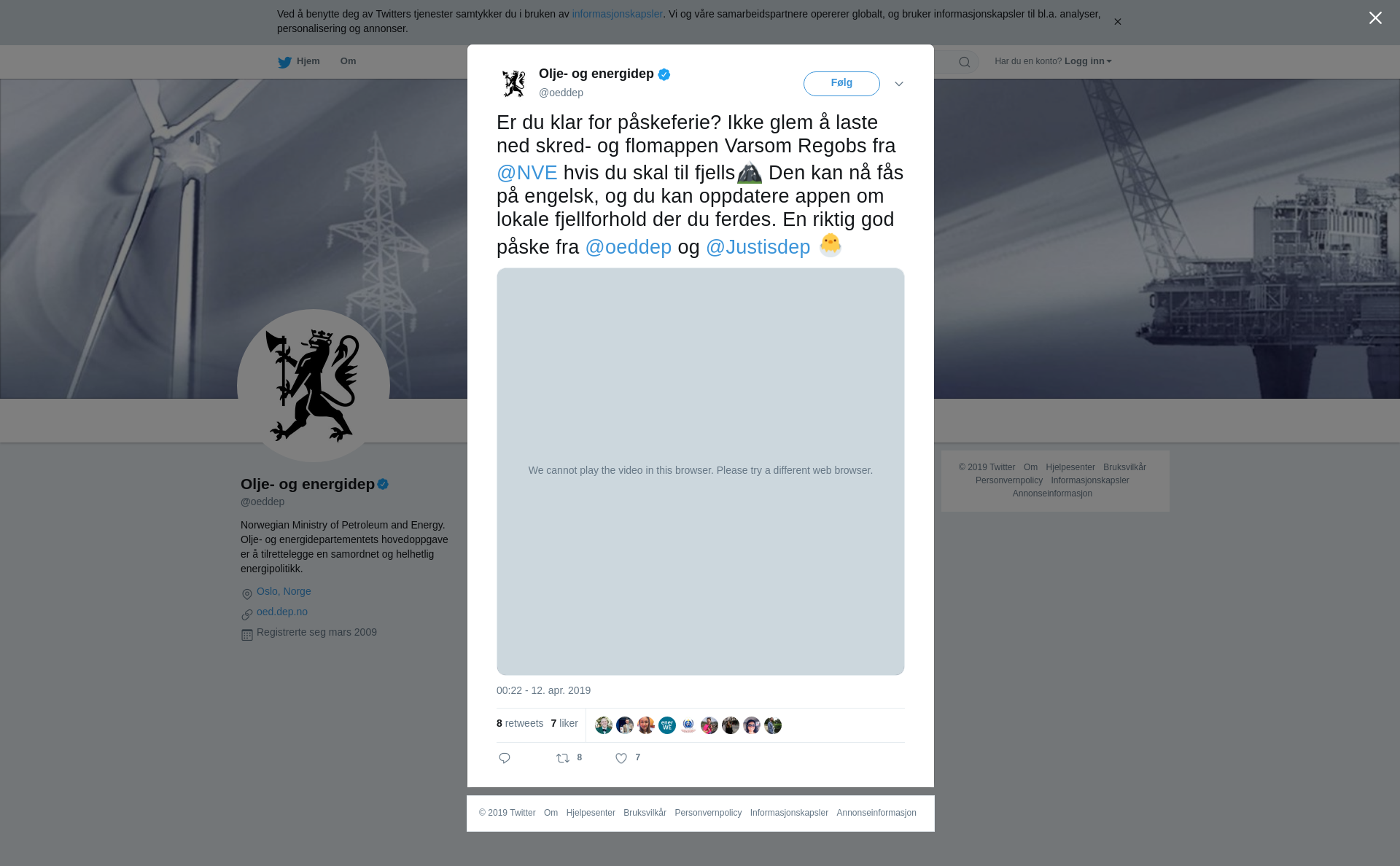Image resolution: width=1400 pixels, height=866 pixels.
Task: Visit the oed.dep.no website link
Action: 282,612
